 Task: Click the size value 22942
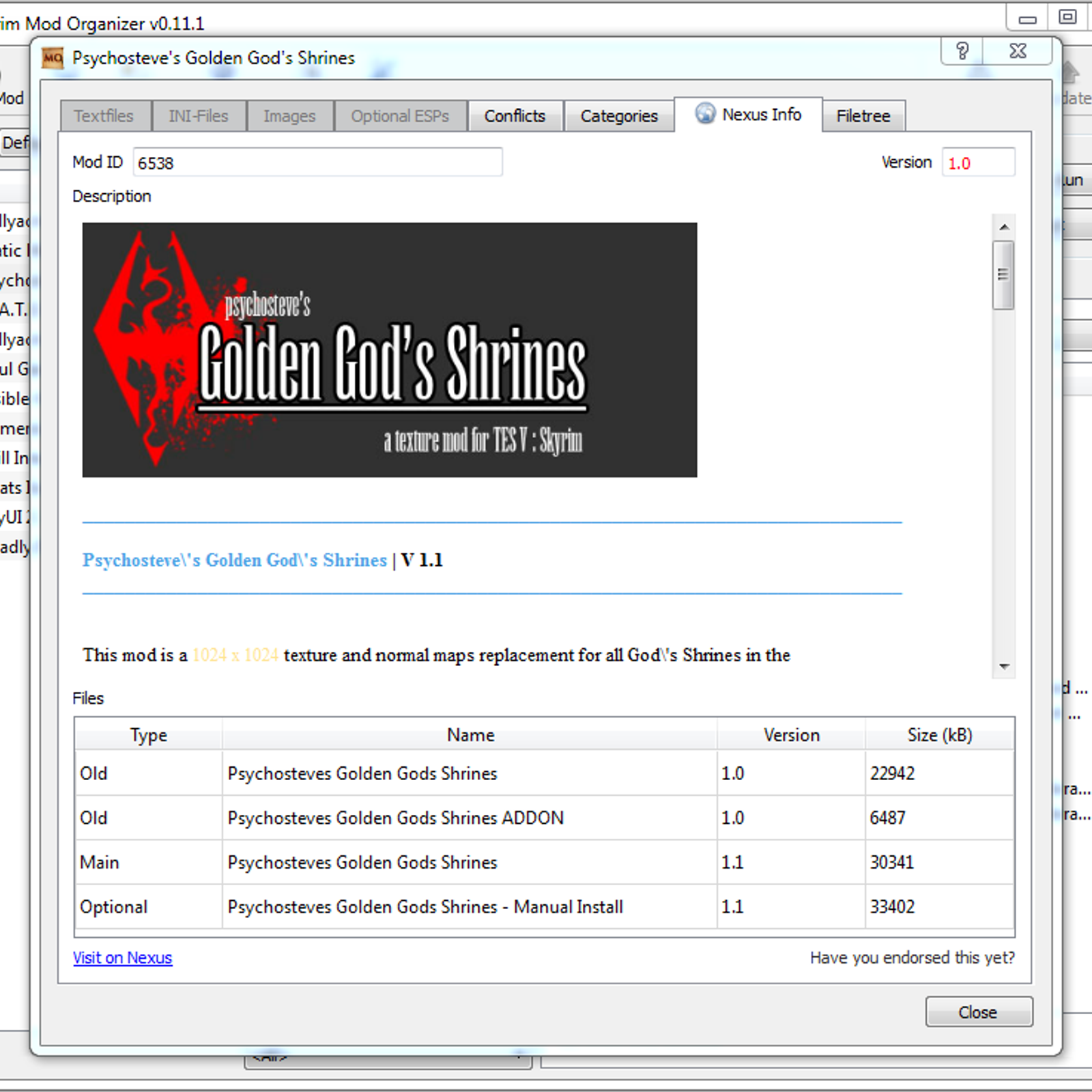tap(892, 773)
